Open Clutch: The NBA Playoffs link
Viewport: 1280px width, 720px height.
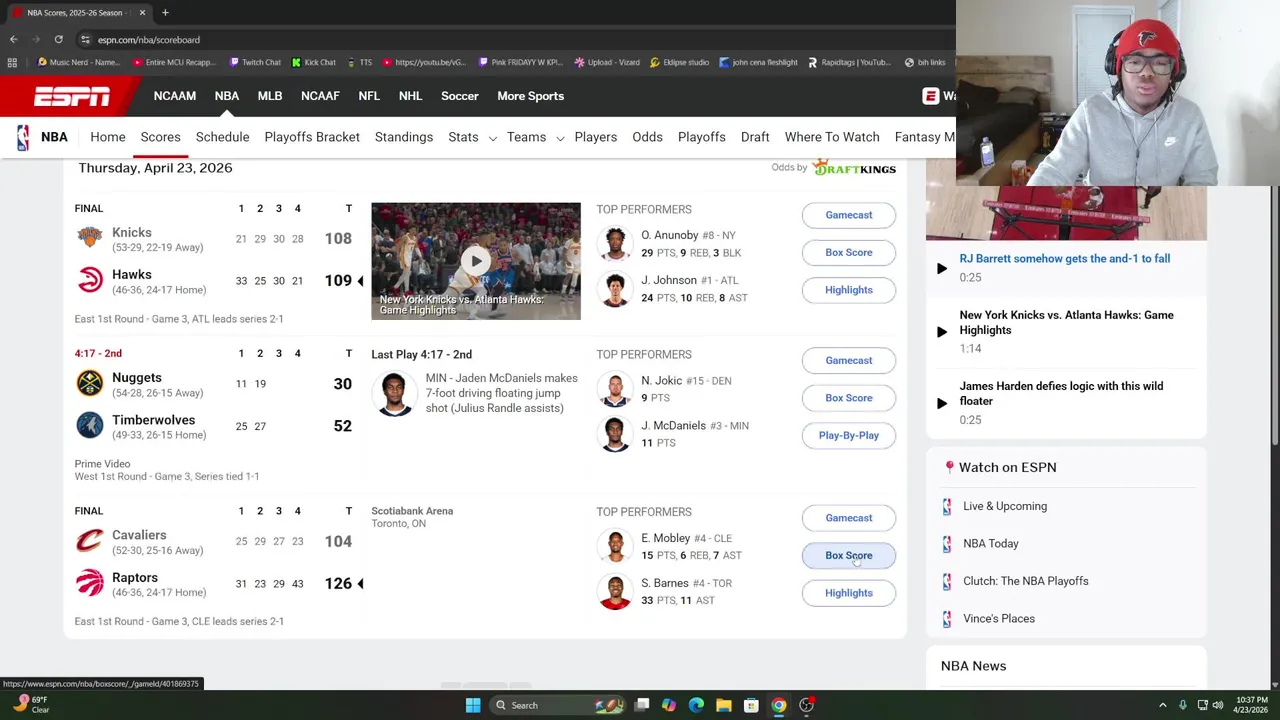[1026, 581]
